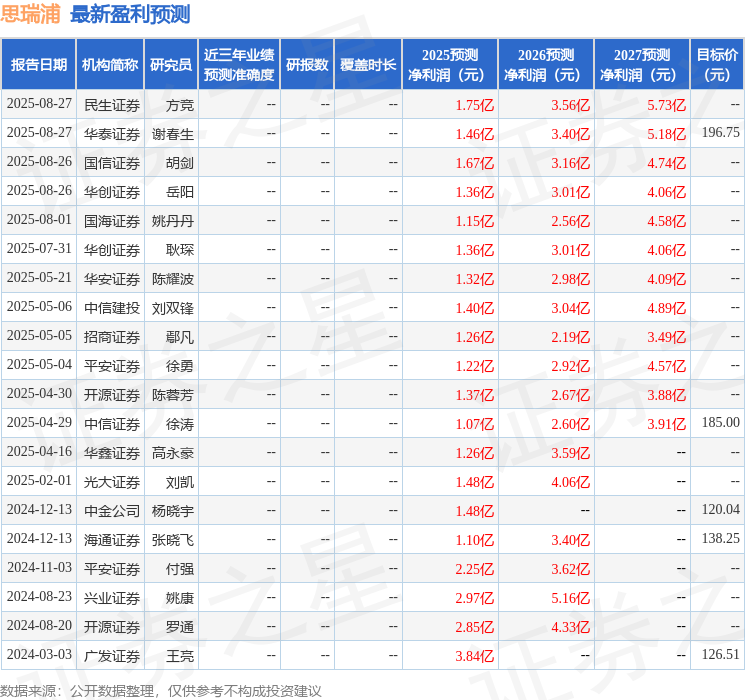The image size is (745, 700).
Task: Select the 国信证券 institution cell
Action: pos(112,163)
